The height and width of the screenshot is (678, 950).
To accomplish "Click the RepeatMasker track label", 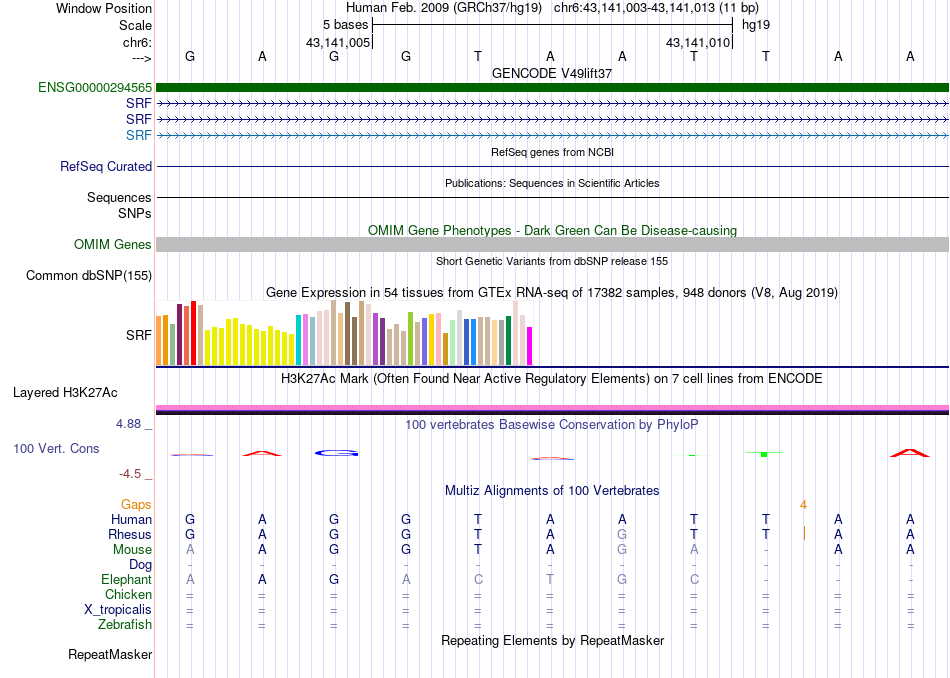I will pos(110,654).
